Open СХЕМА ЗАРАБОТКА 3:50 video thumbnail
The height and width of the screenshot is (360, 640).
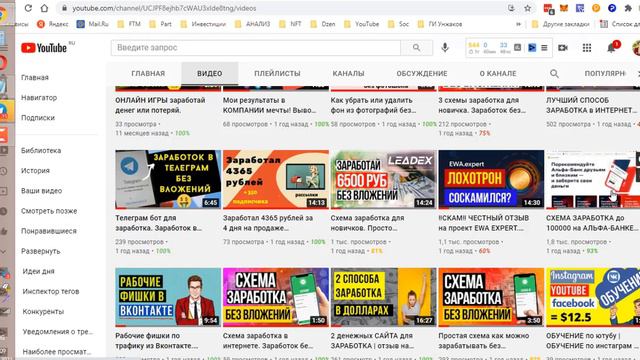pos(491,297)
